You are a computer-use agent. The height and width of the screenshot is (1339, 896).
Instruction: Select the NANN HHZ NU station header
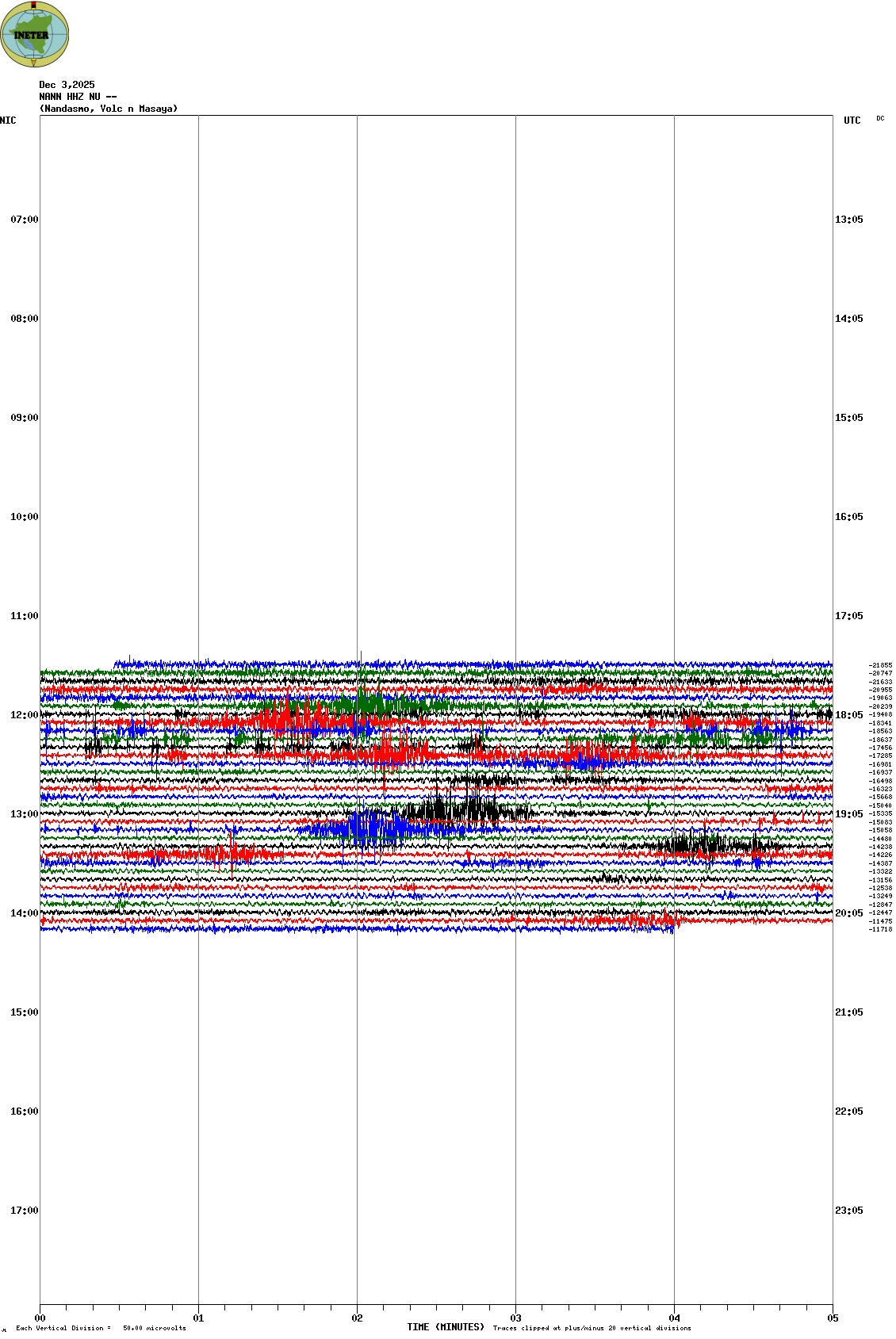point(78,97)
